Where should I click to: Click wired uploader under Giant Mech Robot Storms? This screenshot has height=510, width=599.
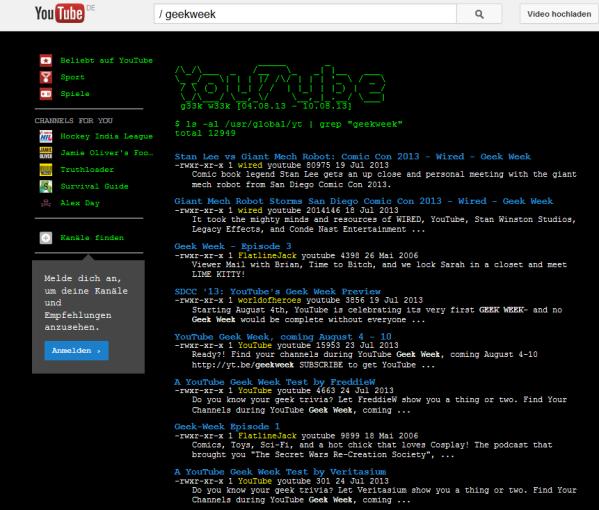(x=250, y=210)
